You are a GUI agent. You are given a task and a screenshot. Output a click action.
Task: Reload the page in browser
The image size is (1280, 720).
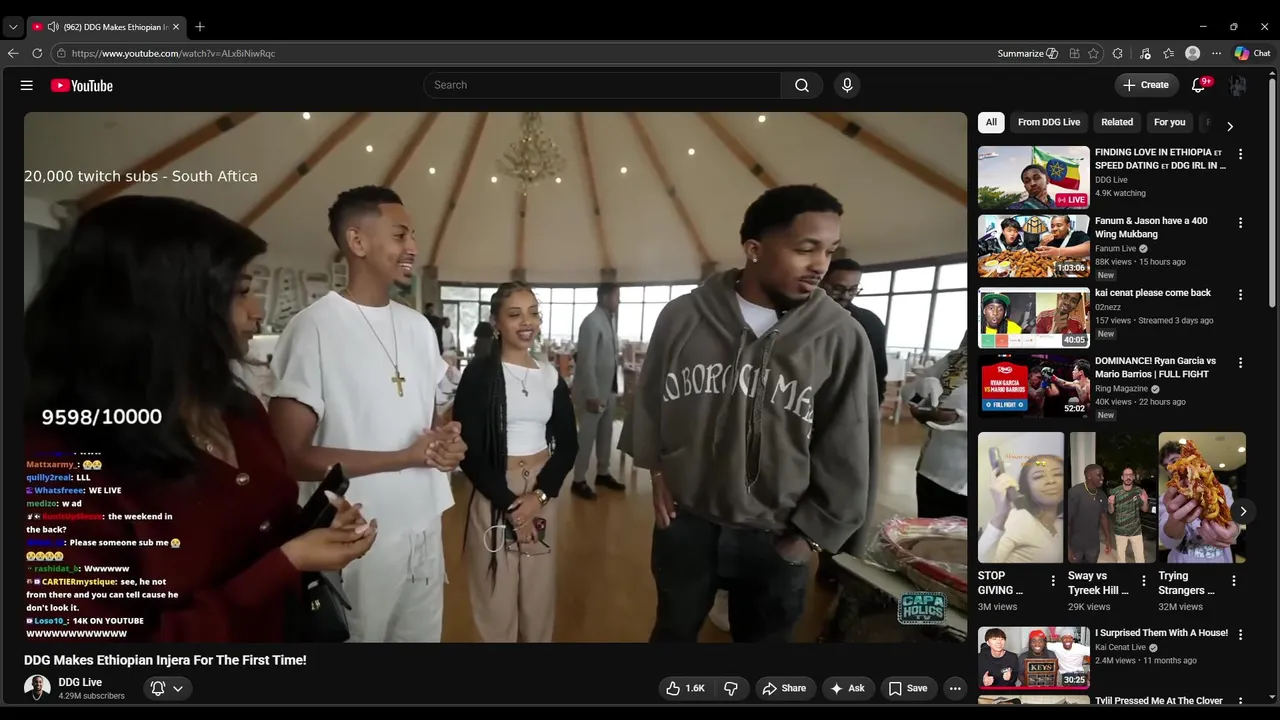[x=37, y=53]
